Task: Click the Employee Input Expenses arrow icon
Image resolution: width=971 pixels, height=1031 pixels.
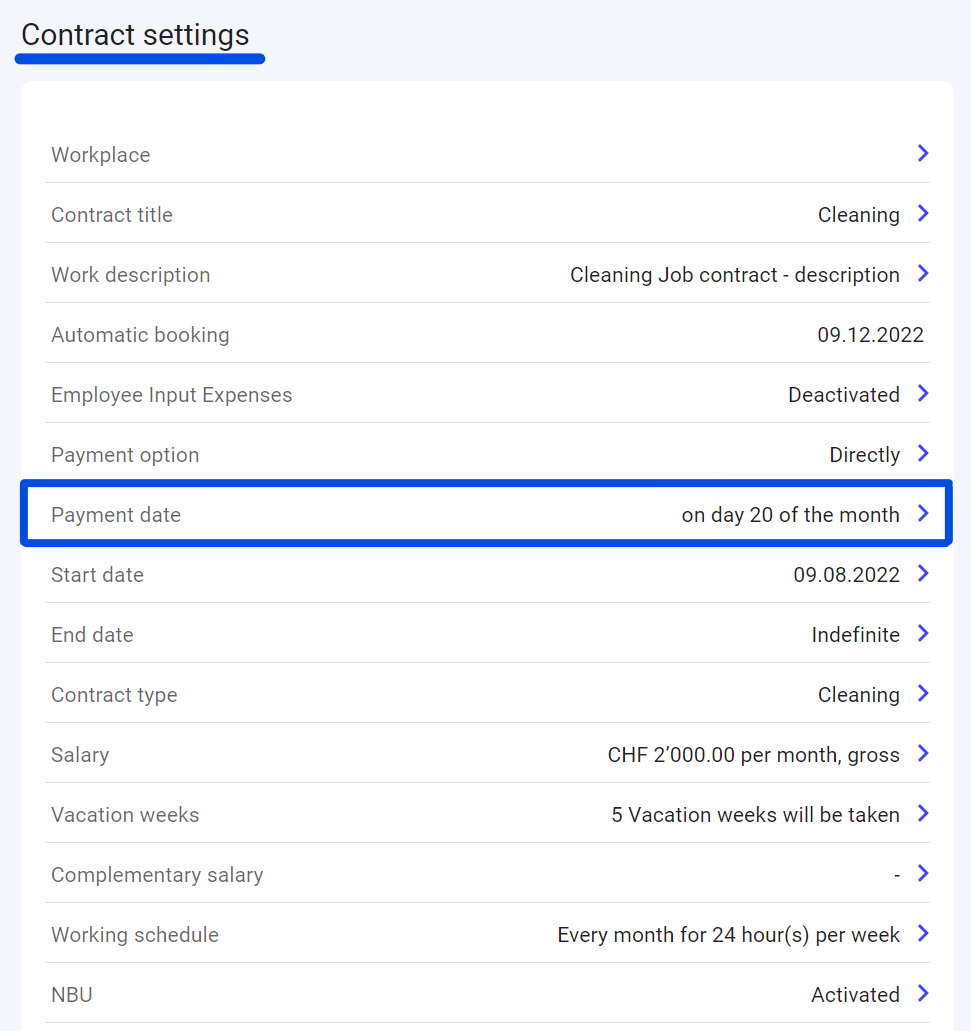Action: click(x=923, y=393)
